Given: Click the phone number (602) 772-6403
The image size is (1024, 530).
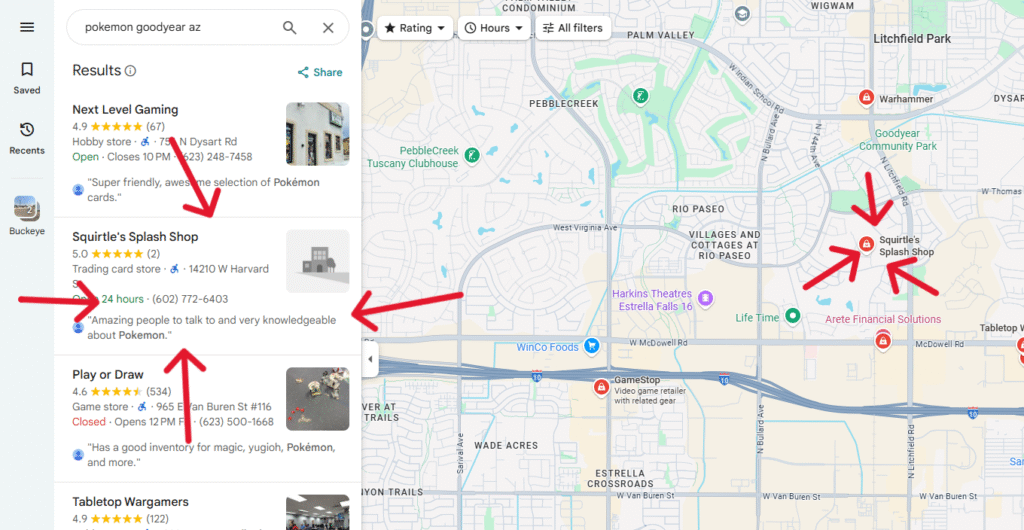Looking at the screenshot, I should click(190, 299).
